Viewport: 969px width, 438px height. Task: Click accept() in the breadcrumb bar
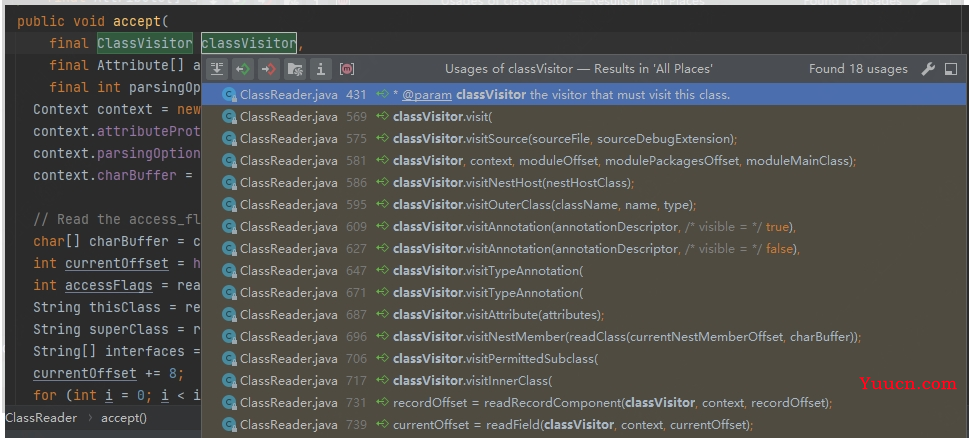(x=124, y=418)
